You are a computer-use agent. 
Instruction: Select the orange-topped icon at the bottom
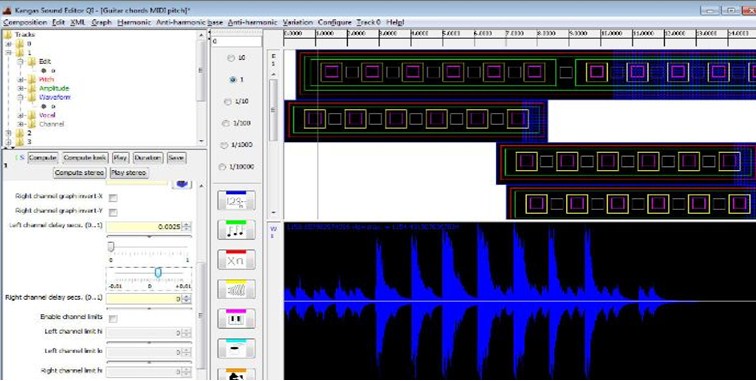pyautogui.click(x=236, y=374)
